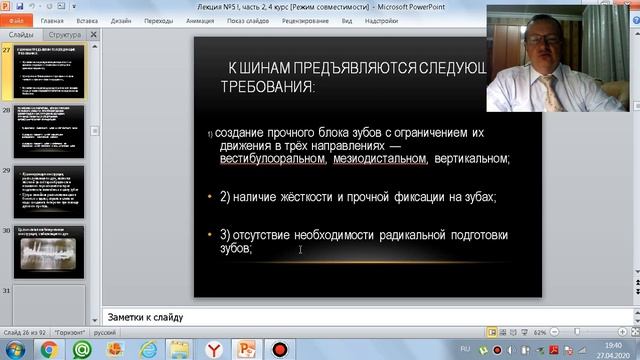Start slideshow from quick access toolbar icon

61,7
